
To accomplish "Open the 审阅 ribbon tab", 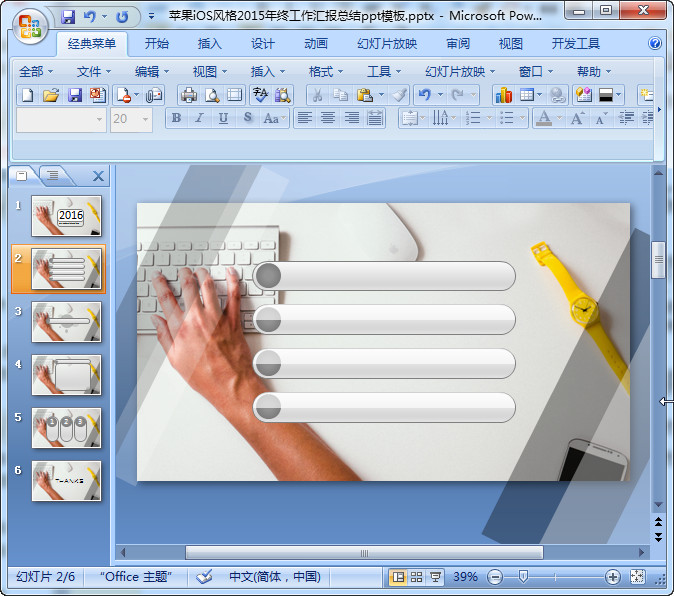I will click(458, 43).
